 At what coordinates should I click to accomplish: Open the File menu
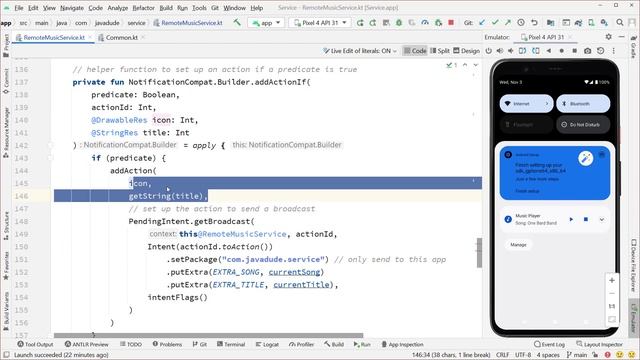19,8
